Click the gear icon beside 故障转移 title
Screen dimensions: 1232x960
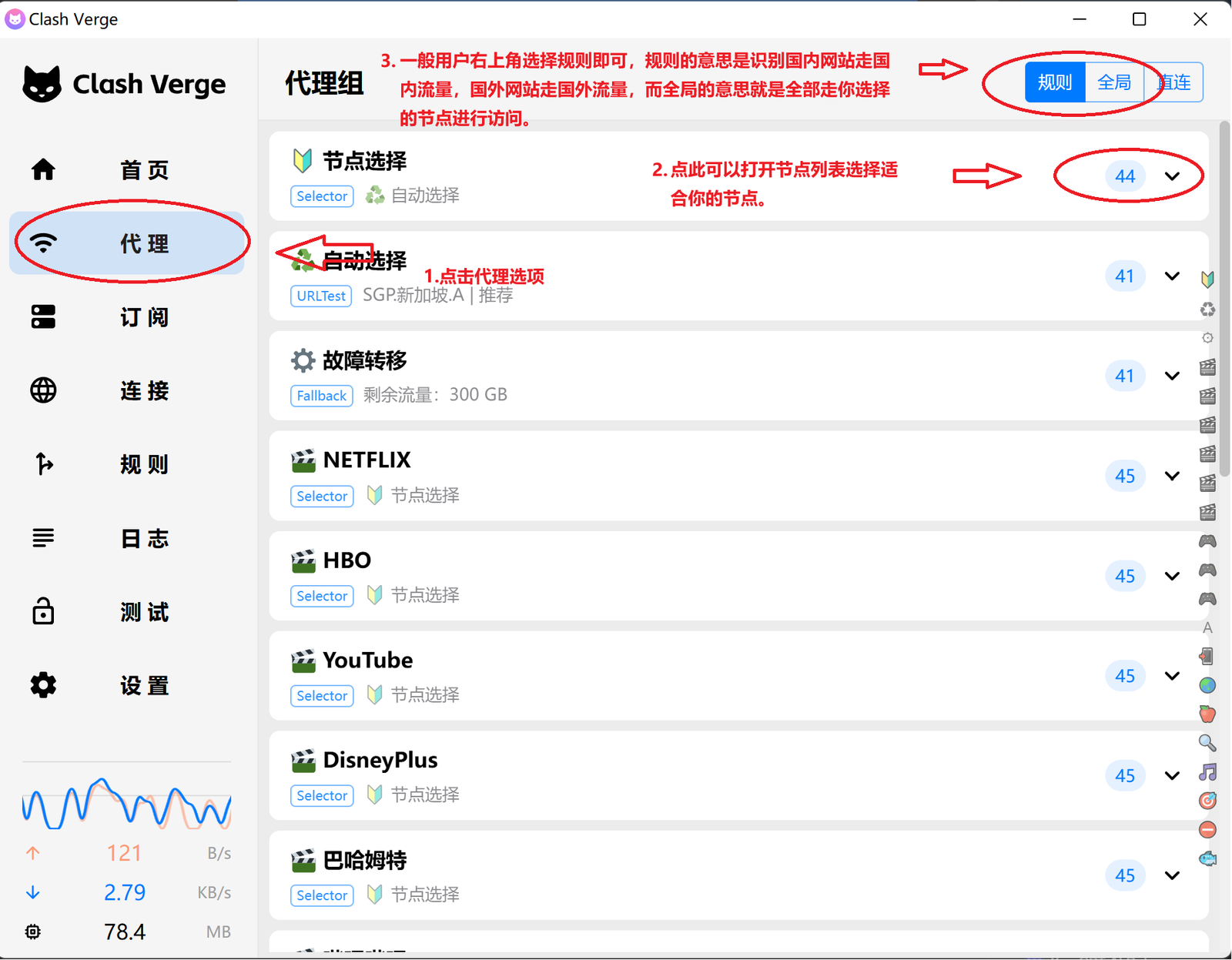303,360
